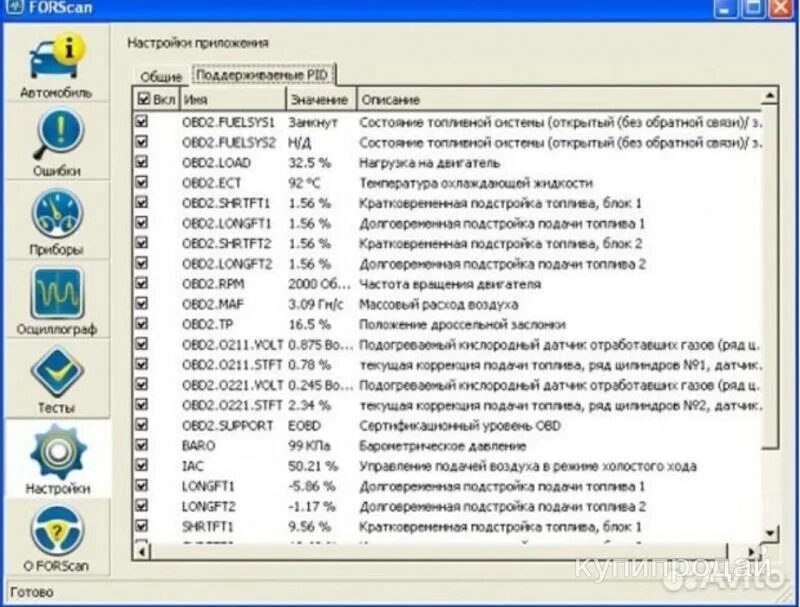Click the 99 КПа barometric value
The image size is (800, 607).
[x=309, y=446]
